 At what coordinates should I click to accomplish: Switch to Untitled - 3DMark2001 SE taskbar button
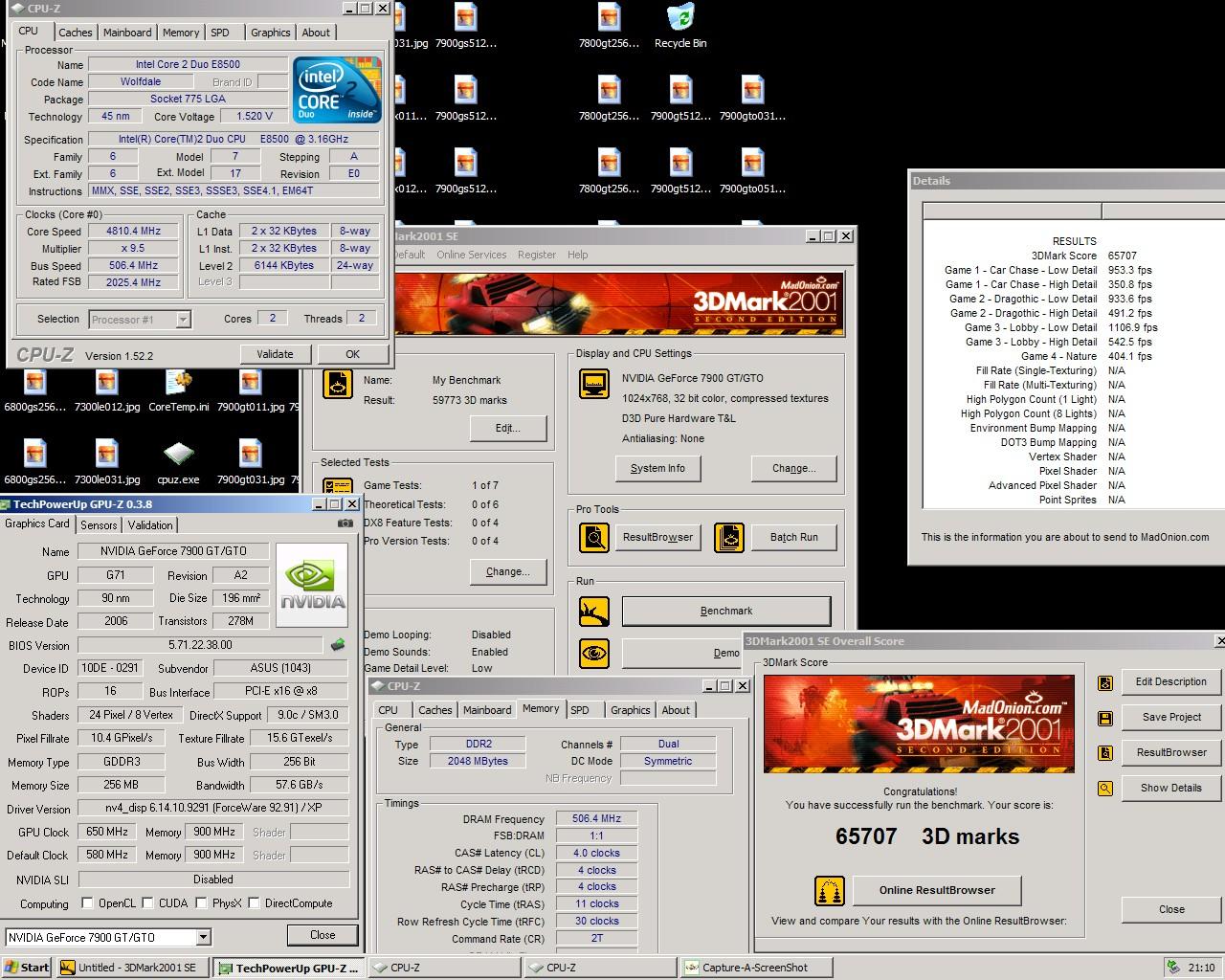[x=132, y=968]
